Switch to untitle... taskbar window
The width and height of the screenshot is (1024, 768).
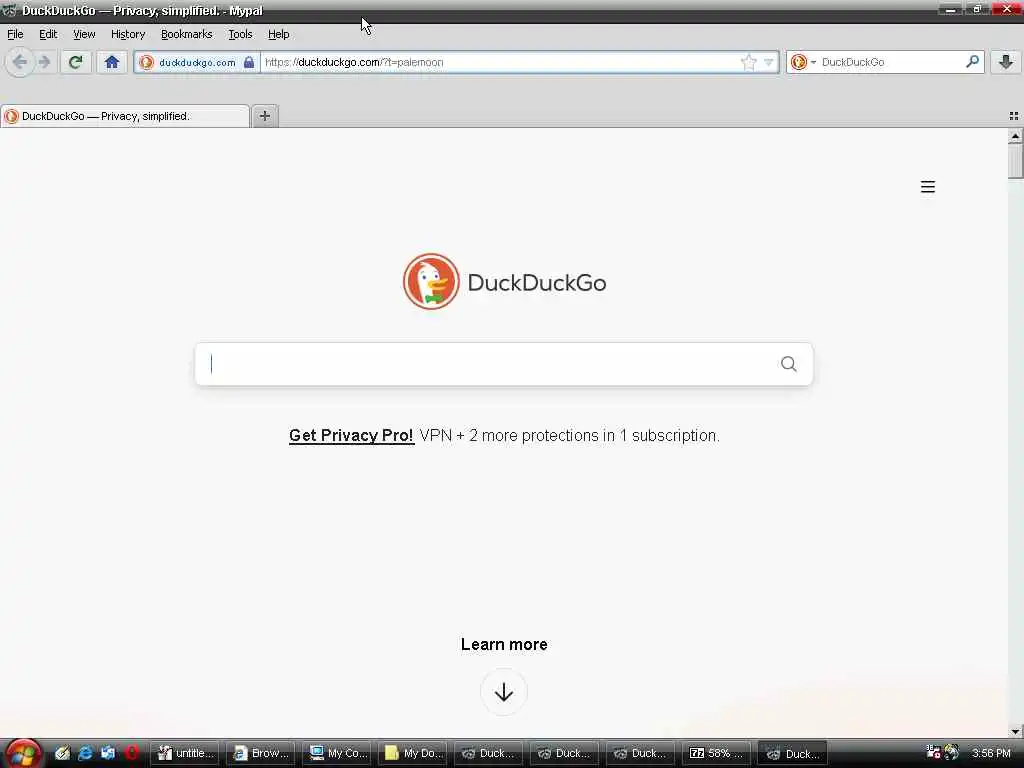tap(187, 753)
